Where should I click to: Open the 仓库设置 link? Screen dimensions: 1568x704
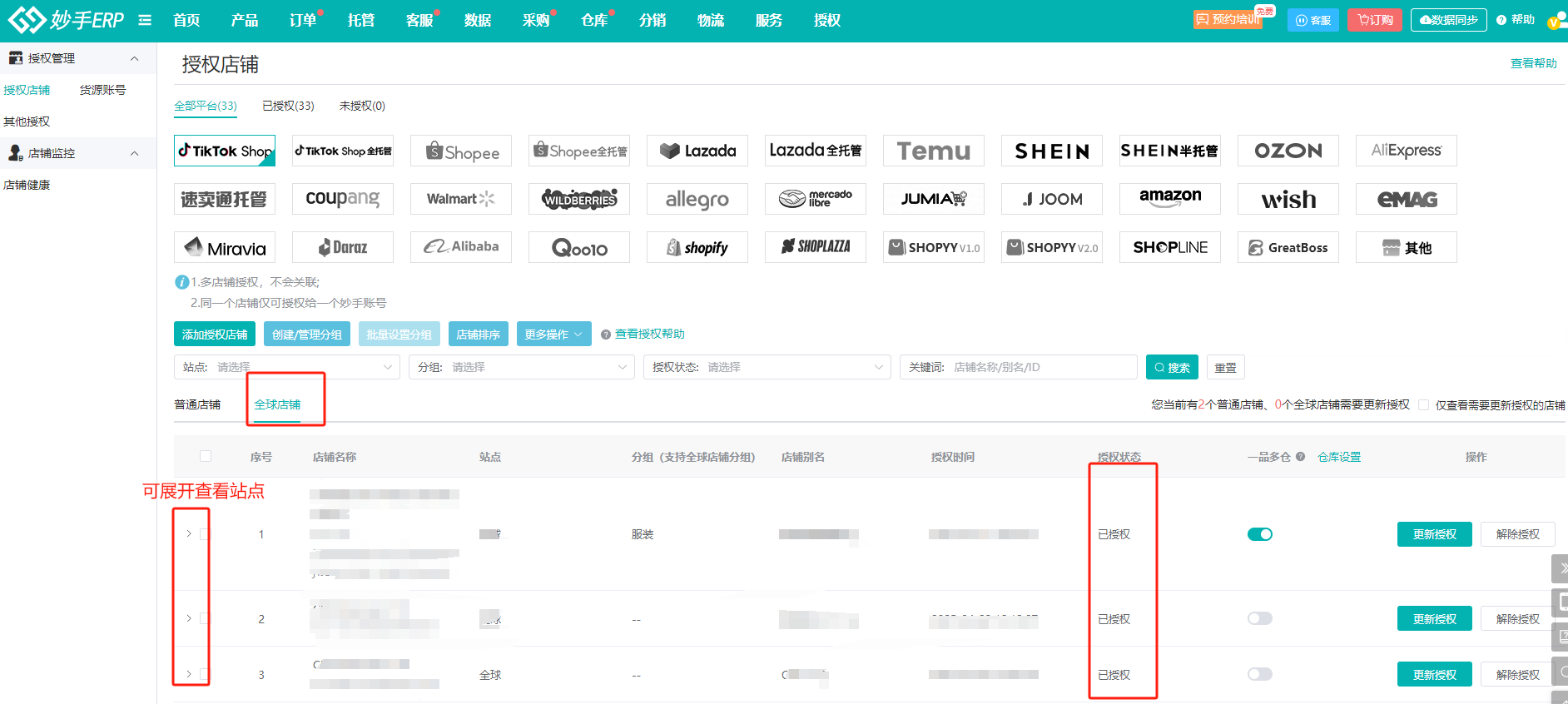click(x=1339, y=457)
